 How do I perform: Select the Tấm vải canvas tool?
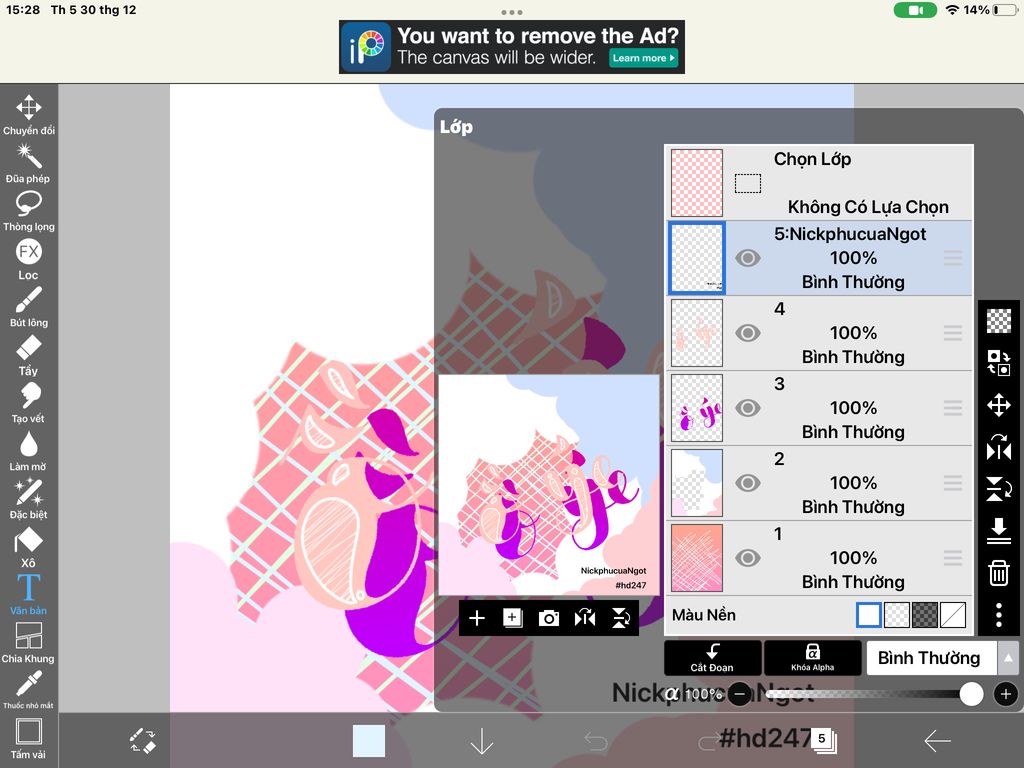[x=28, y=739]
